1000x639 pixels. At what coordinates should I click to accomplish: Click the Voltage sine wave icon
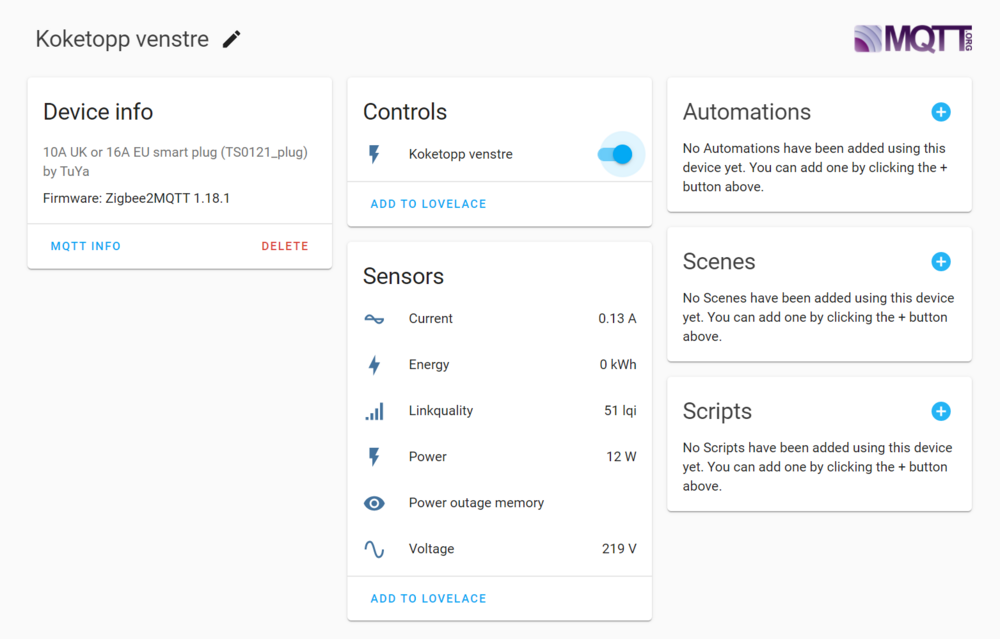point(374,549)
